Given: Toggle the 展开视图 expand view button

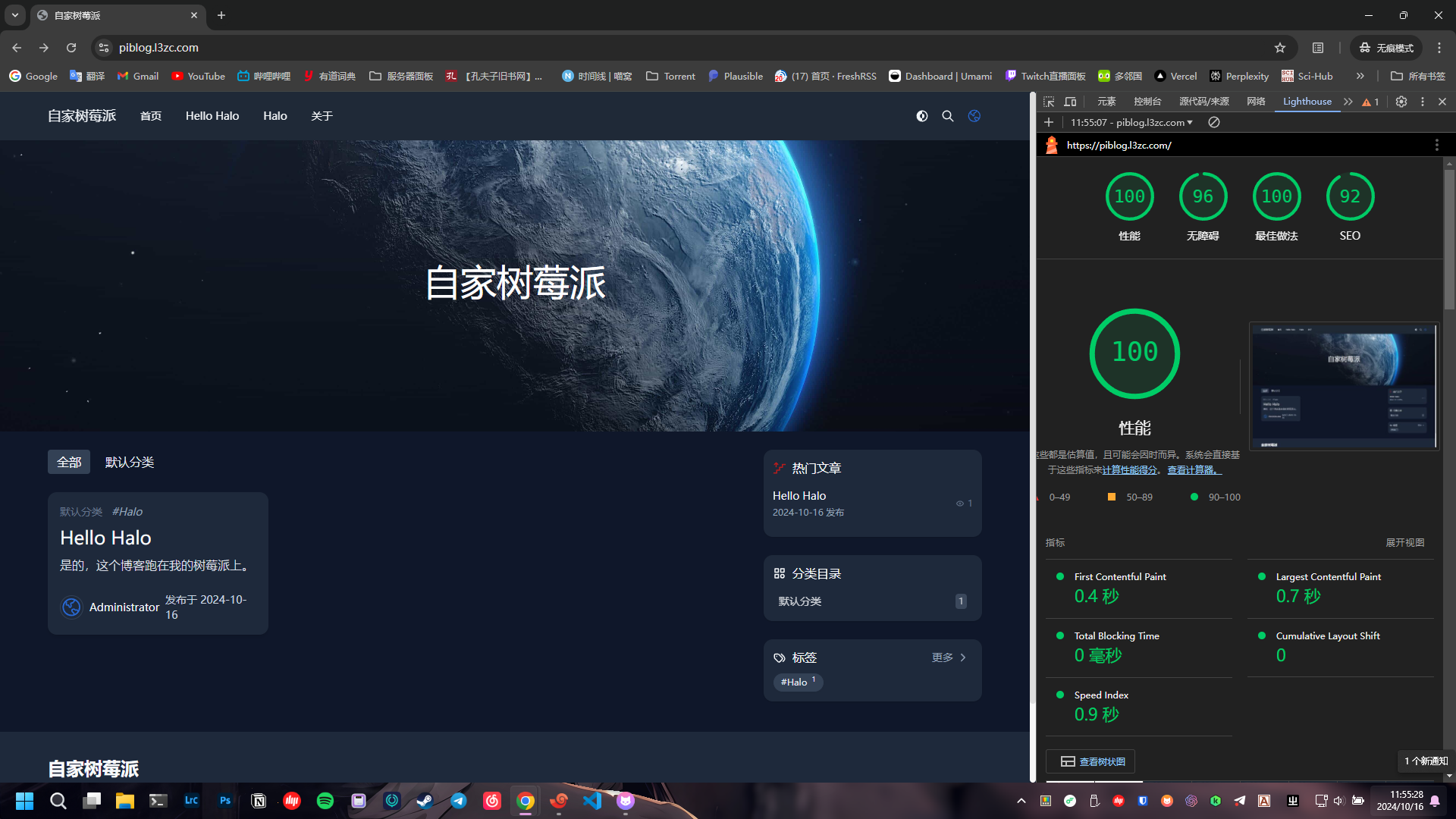Looking at the screenshot, I should [1405, 542].
